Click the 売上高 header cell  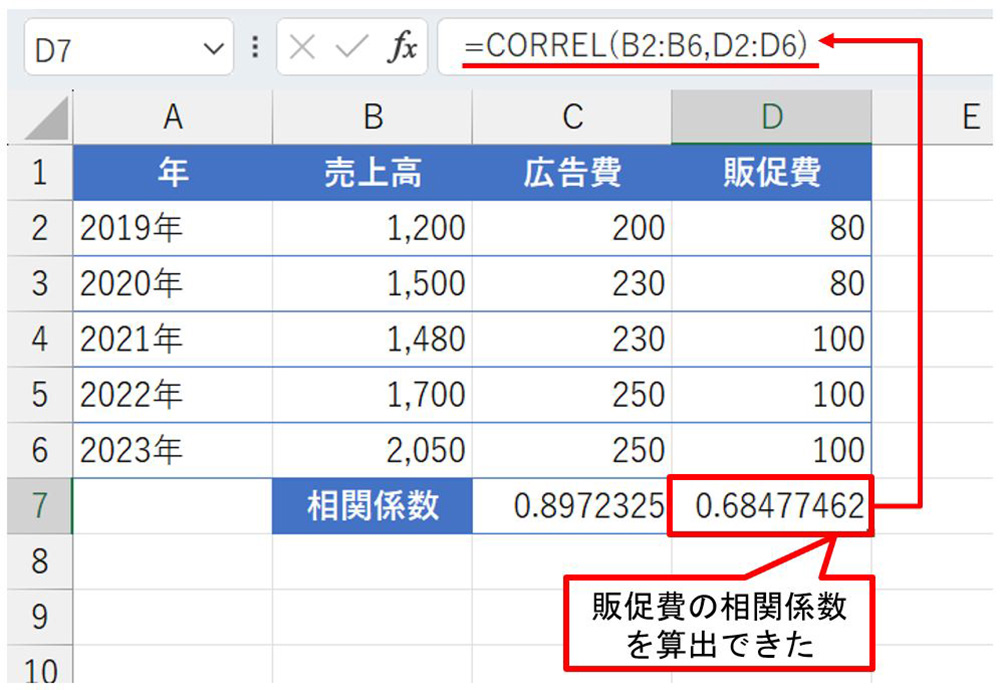pos(372,173)
